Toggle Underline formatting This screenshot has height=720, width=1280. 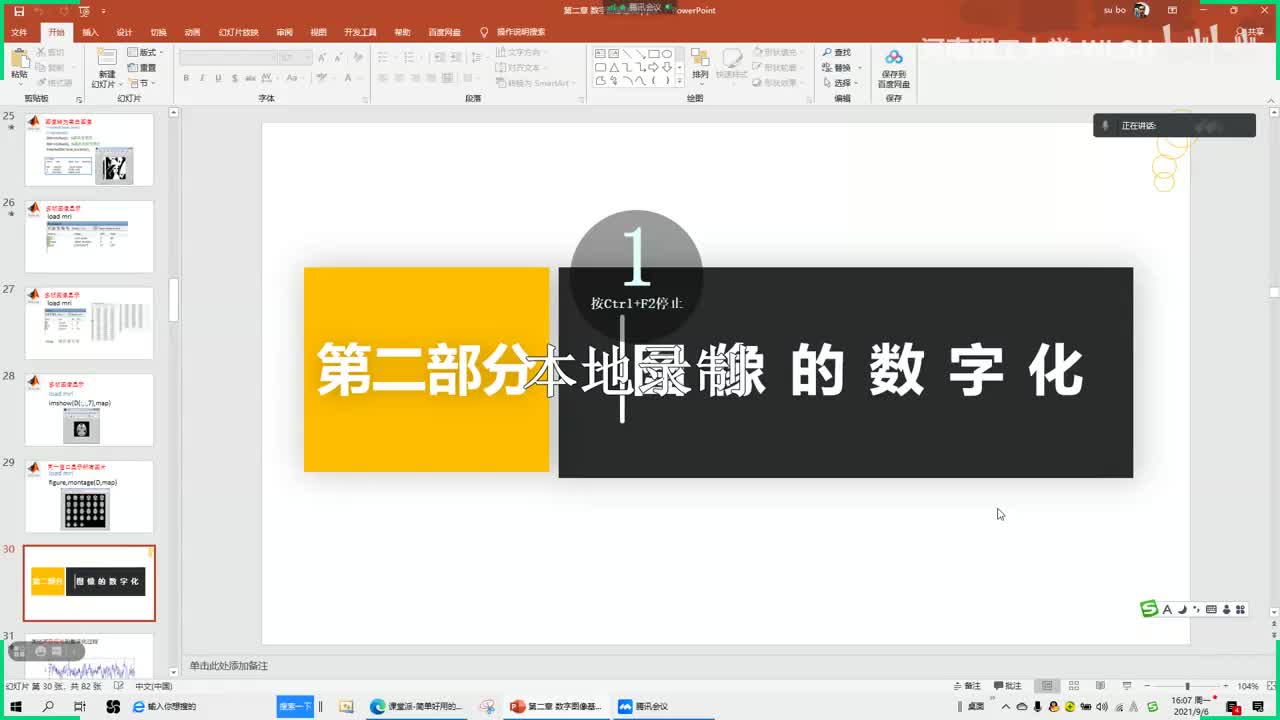click(216, 78)
